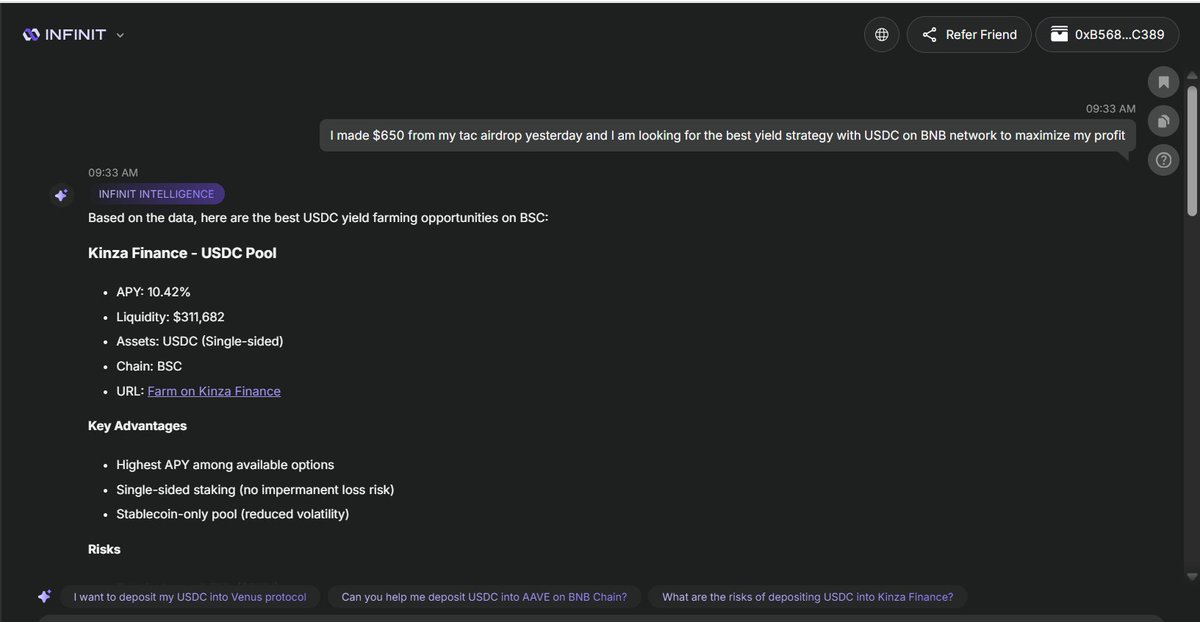Click the APY: 10.42% line
1200x622 pixels.
tap(153, 292)
